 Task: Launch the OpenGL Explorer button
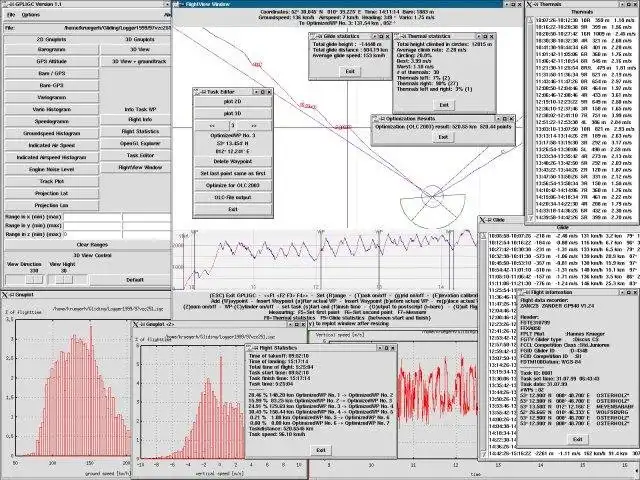pyautogui.click(x=140, y=143)
